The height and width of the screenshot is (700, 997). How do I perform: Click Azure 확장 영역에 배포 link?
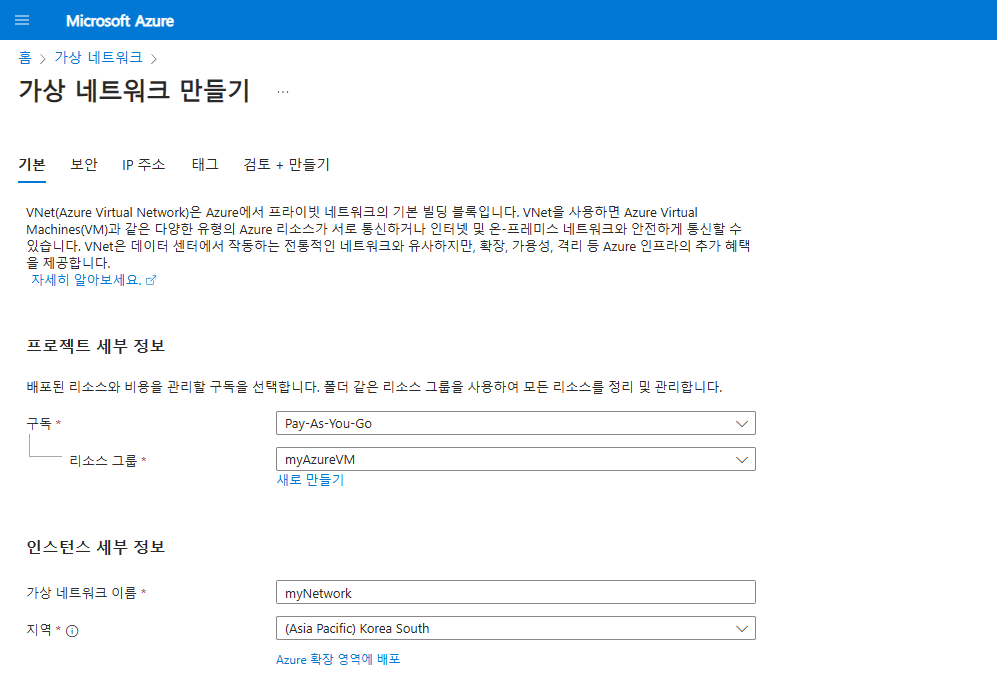[338, 659]
